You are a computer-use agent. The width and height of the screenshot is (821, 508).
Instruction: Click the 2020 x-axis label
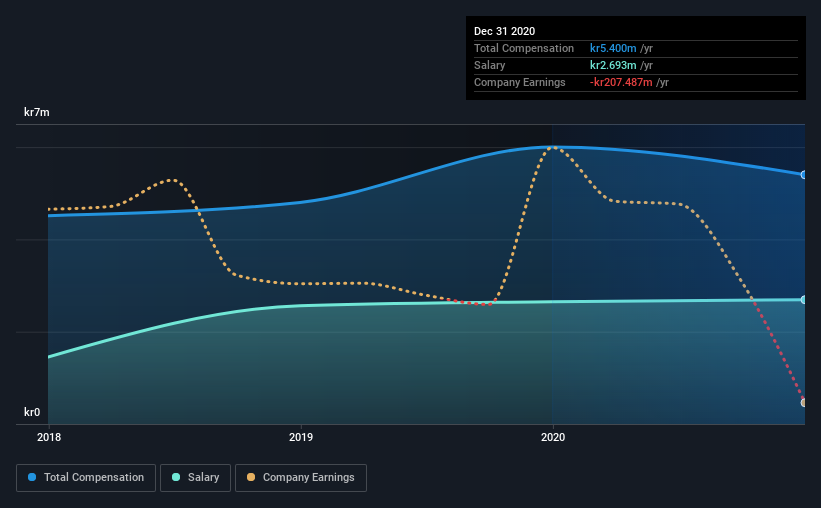click(x=553, y=437)
